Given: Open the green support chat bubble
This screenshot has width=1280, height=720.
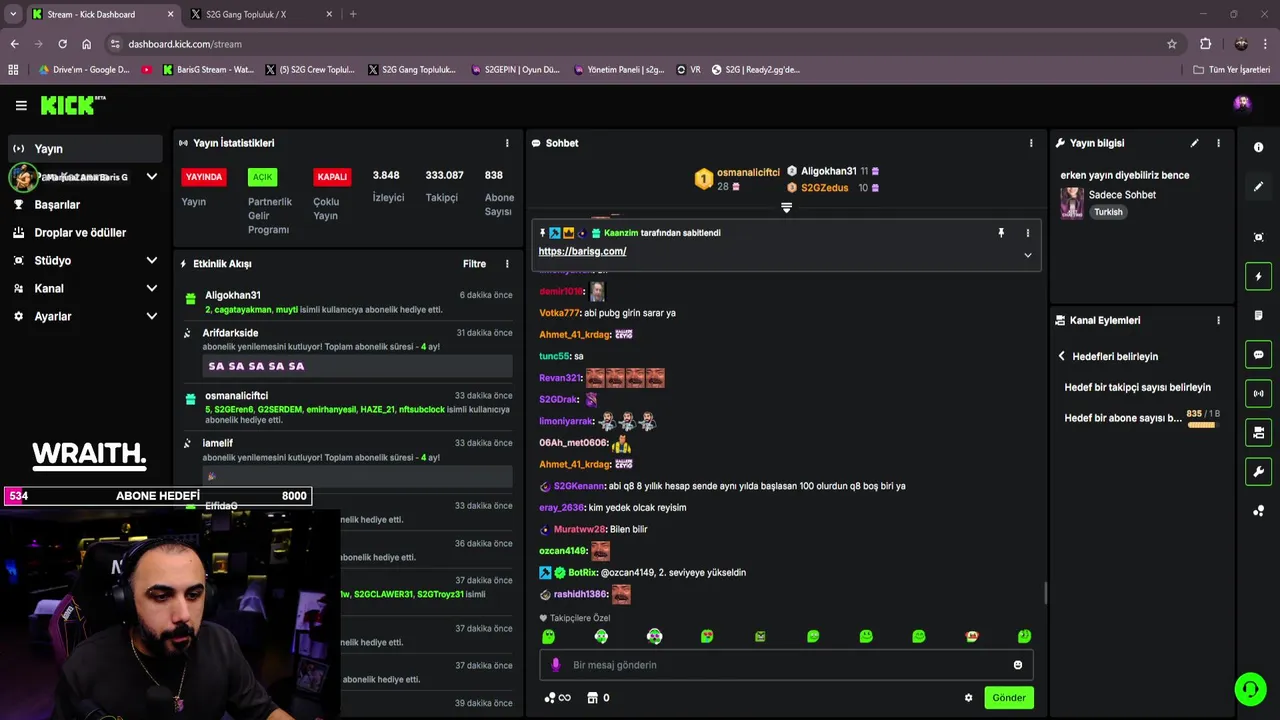Looking at the screenshot, I should coord(1250,689).
